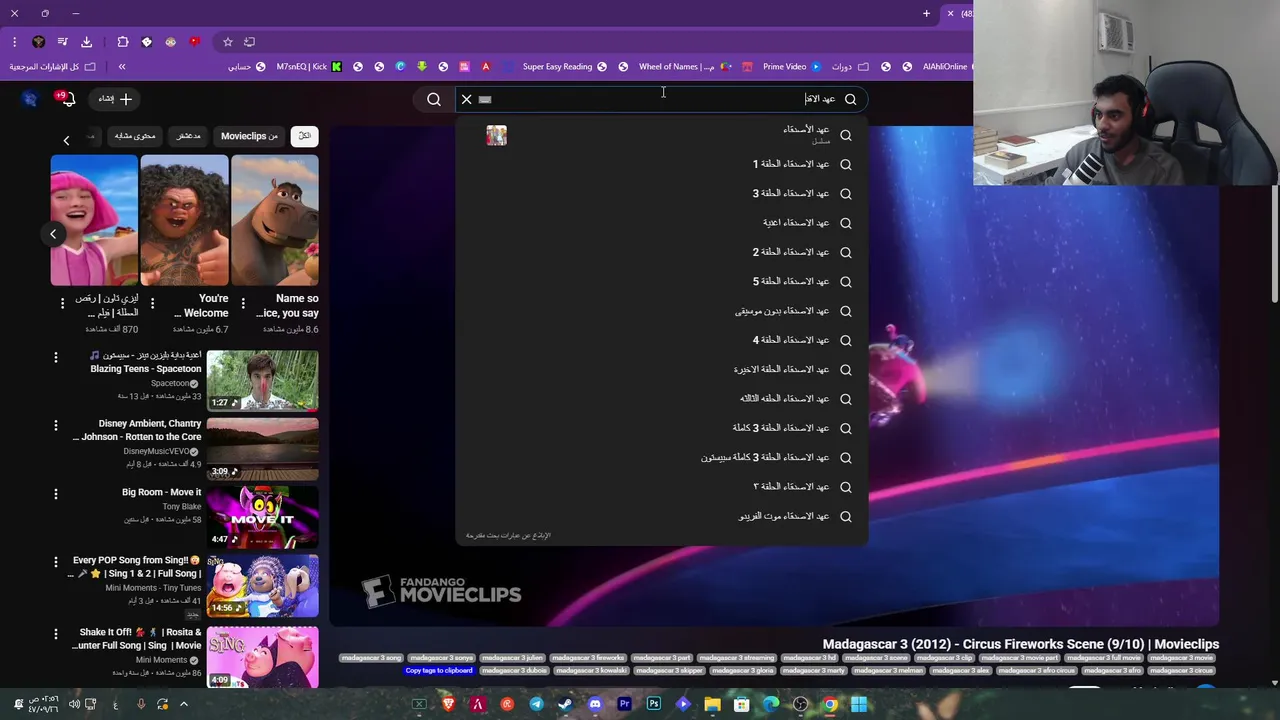Open the on-screen keyboard icon in search box
This screenshot has height=720, width=1280.
[485, 99]
